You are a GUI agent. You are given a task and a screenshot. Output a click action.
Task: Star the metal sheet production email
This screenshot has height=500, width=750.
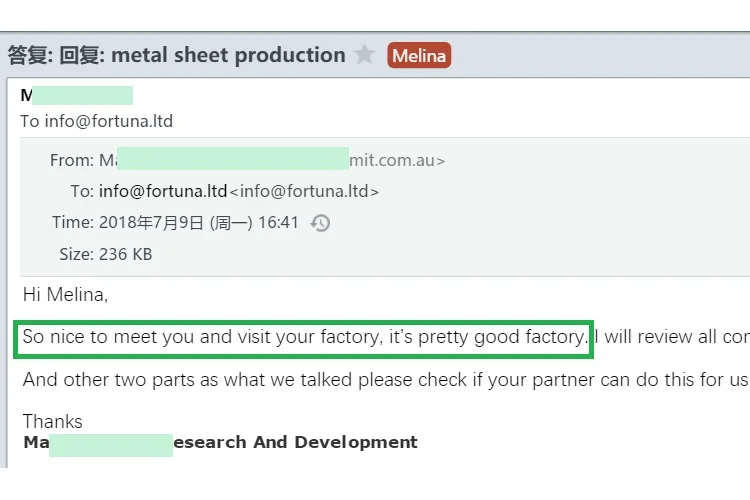365,55
